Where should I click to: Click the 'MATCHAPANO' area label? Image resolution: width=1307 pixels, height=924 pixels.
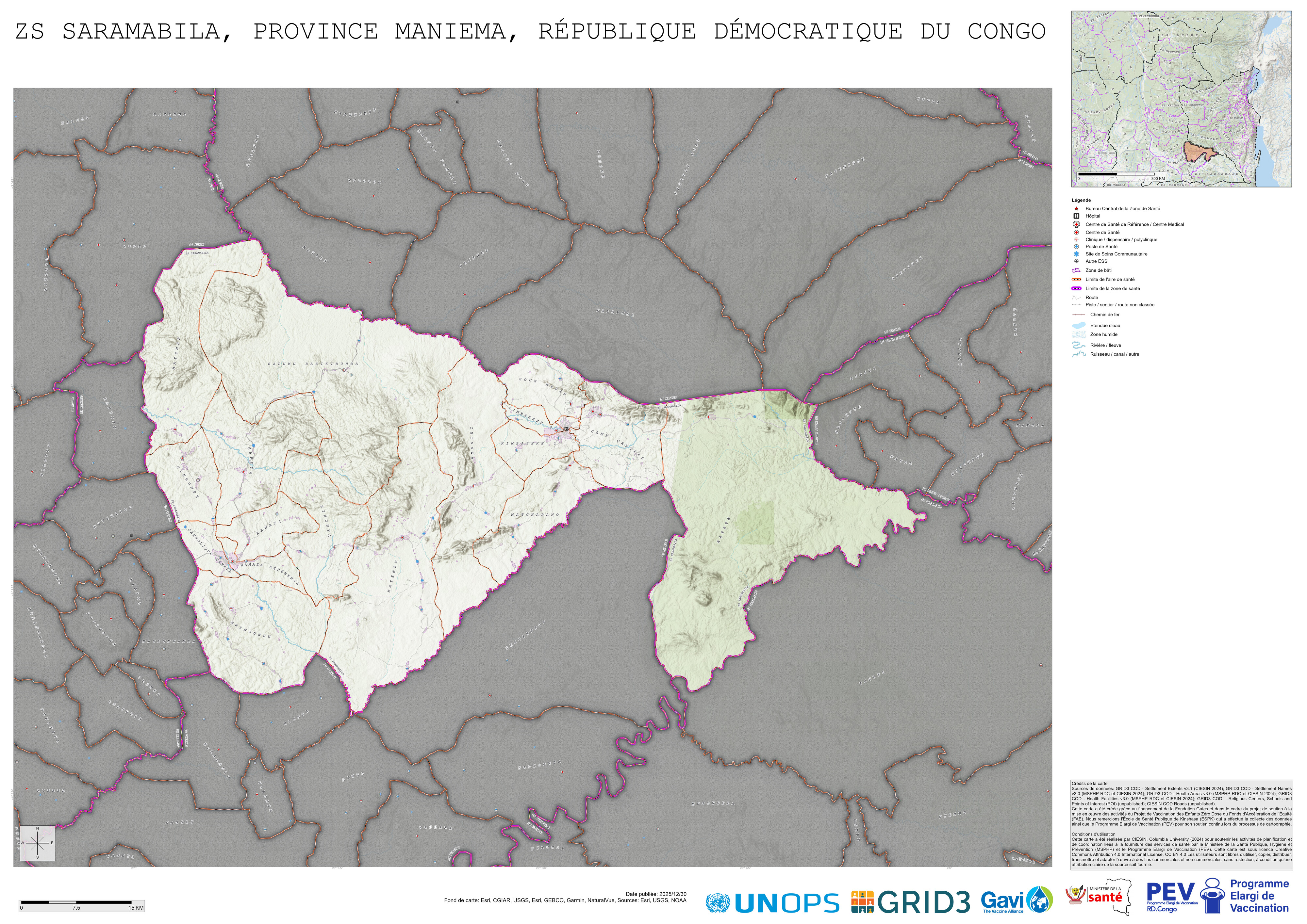535,515
